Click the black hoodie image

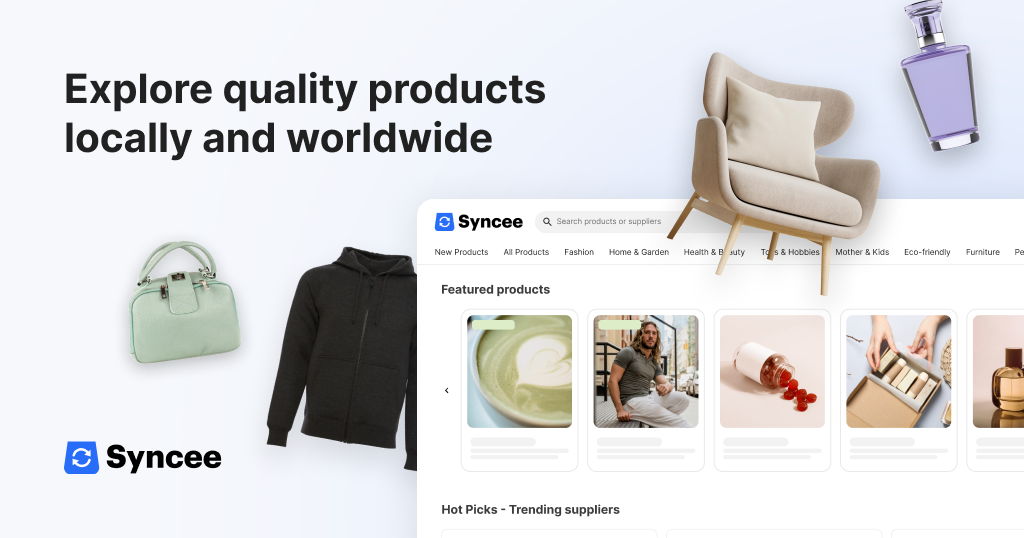(343, 358)
